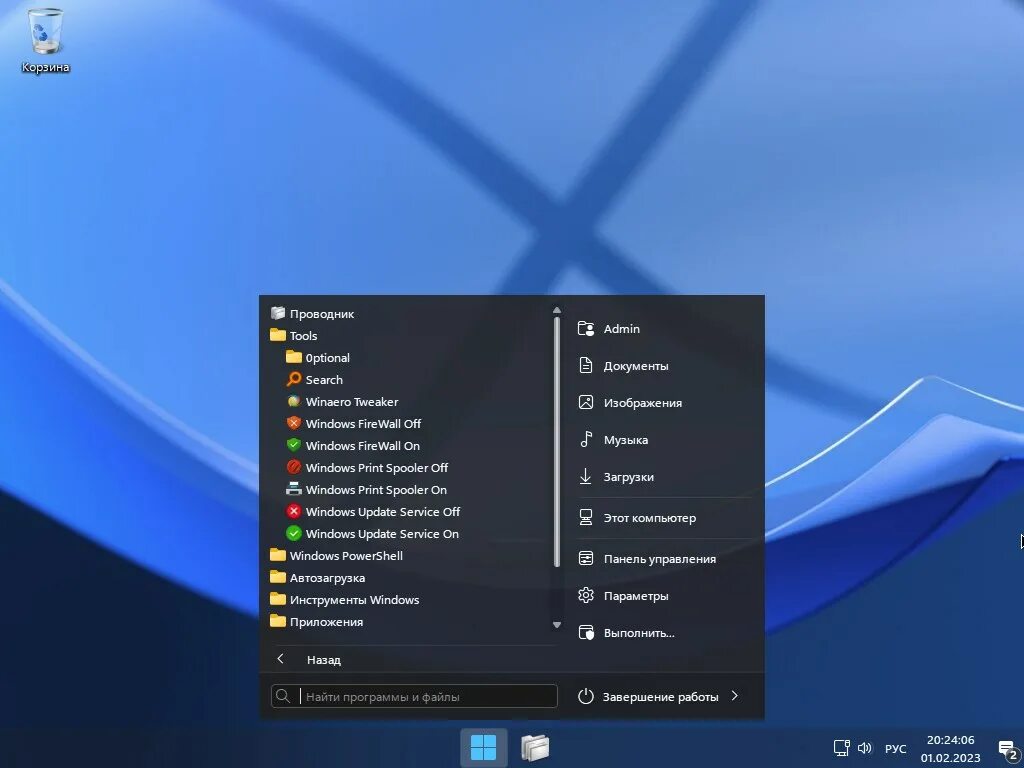This screenshot has width=1024, height=768.
Task: Select Выполнить... menu entry text
Action: [639, 633]
